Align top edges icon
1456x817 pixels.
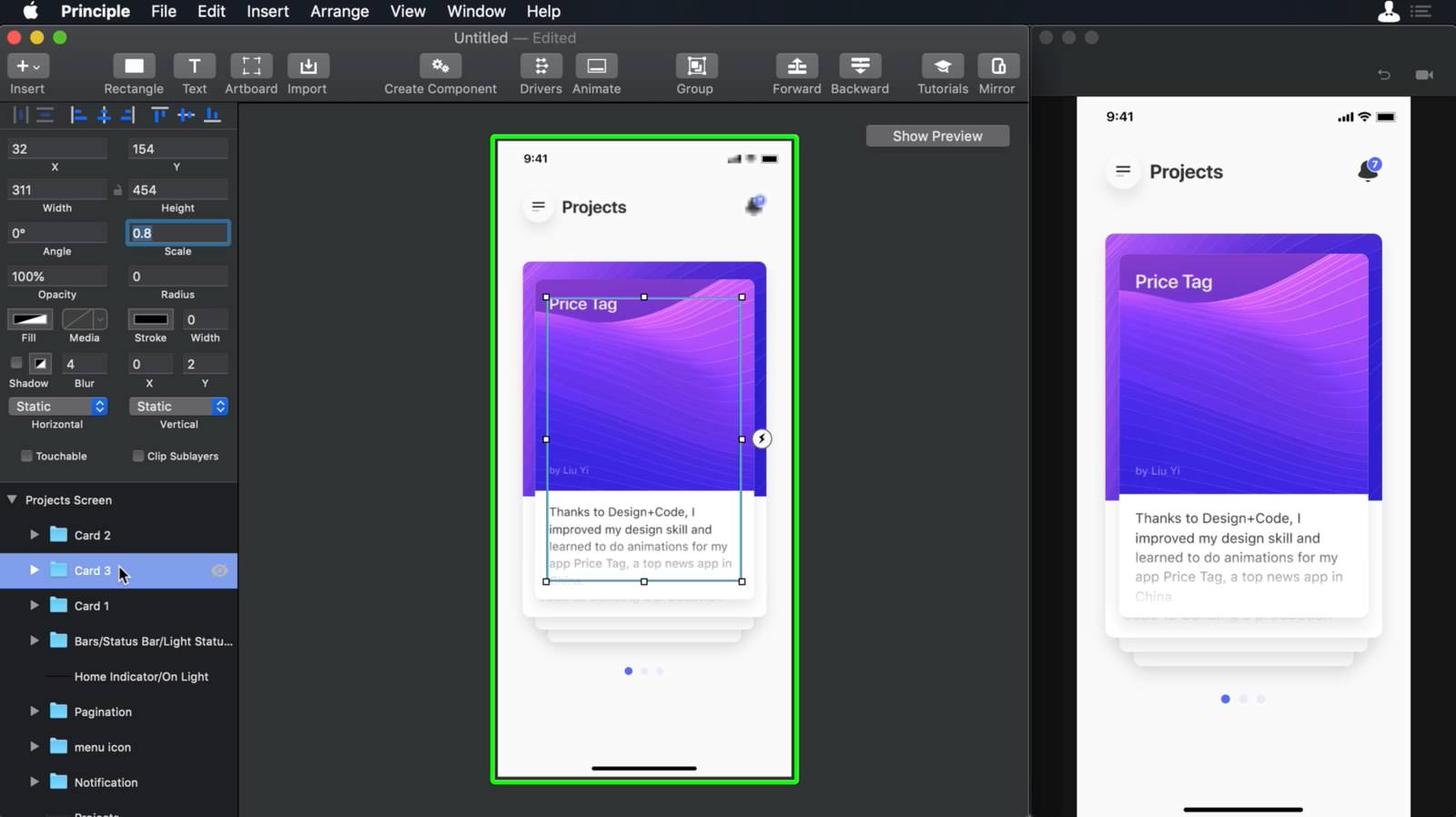[160, 115]
